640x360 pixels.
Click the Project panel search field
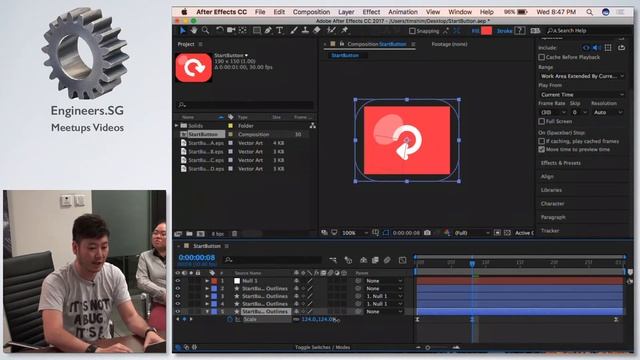[x=245, y=105]
